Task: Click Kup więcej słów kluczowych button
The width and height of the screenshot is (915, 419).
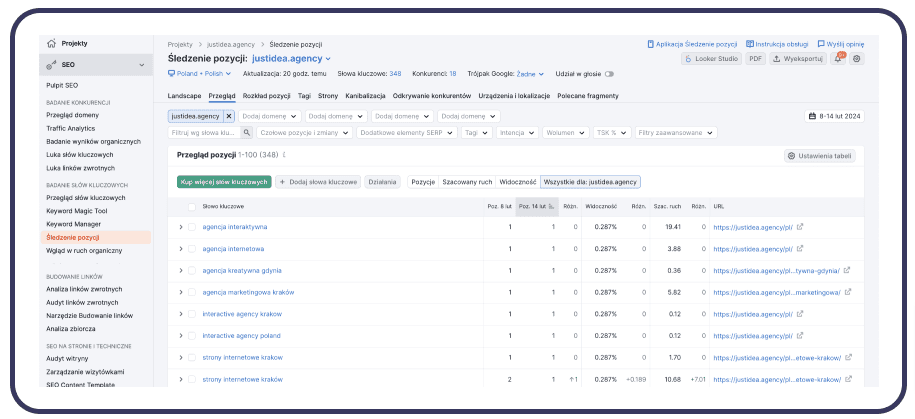Action: (224, 182)
